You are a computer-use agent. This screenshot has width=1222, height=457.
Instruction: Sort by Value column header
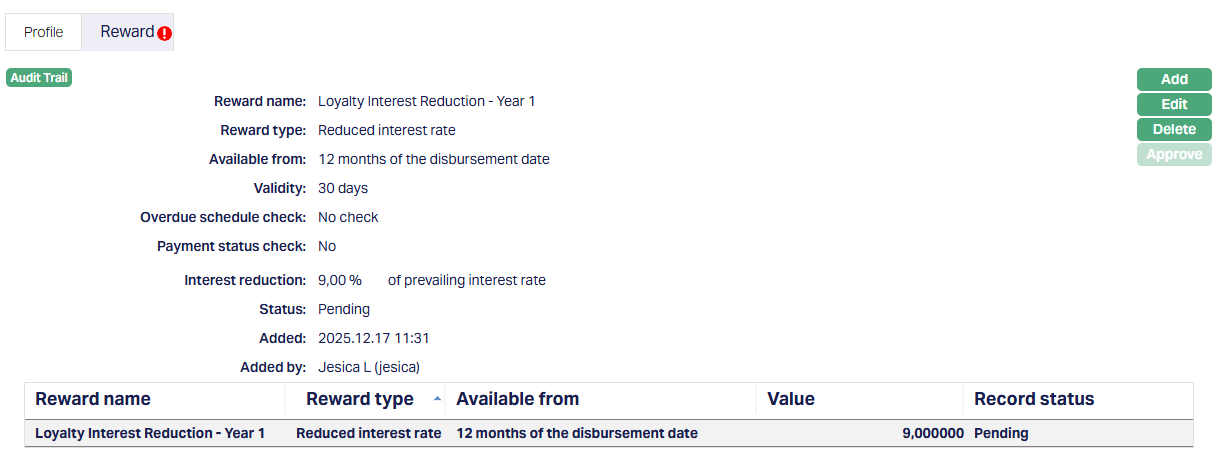click(x=791, y=399)
